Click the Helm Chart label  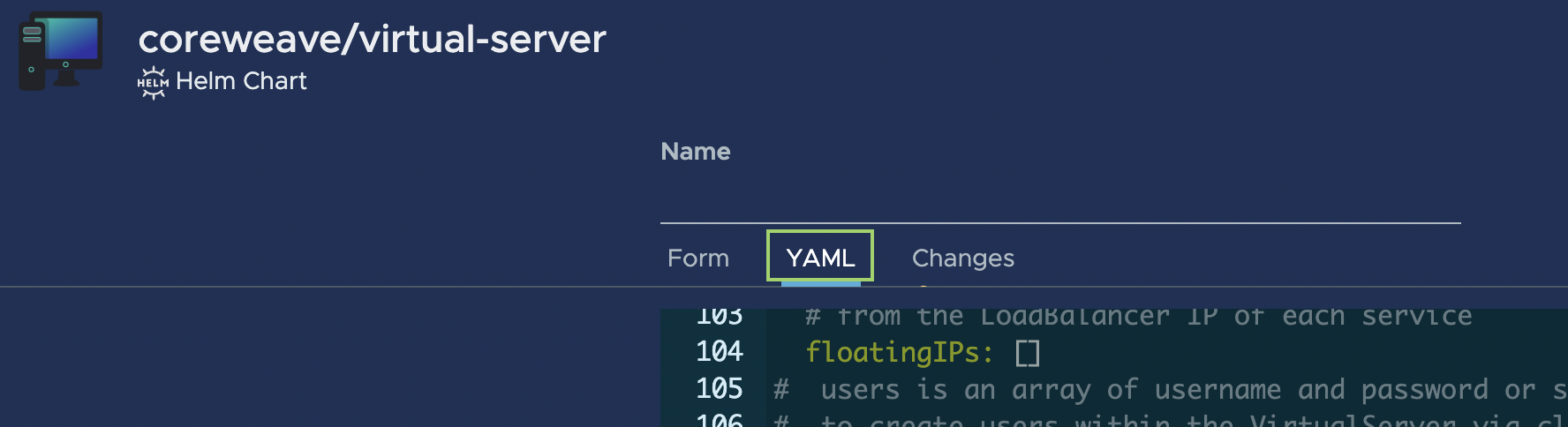click(241, 81)
